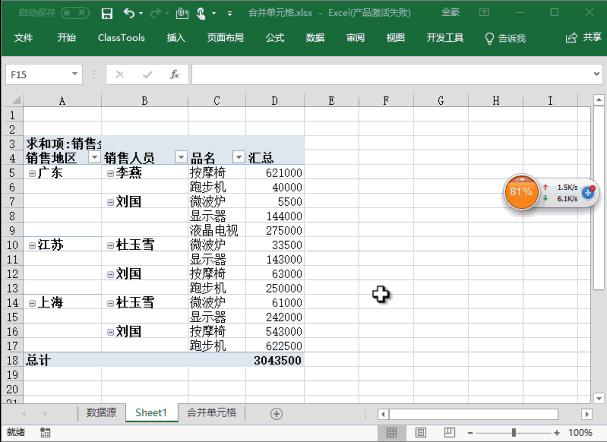Click the Insert Function fx icon

(175, 74)
